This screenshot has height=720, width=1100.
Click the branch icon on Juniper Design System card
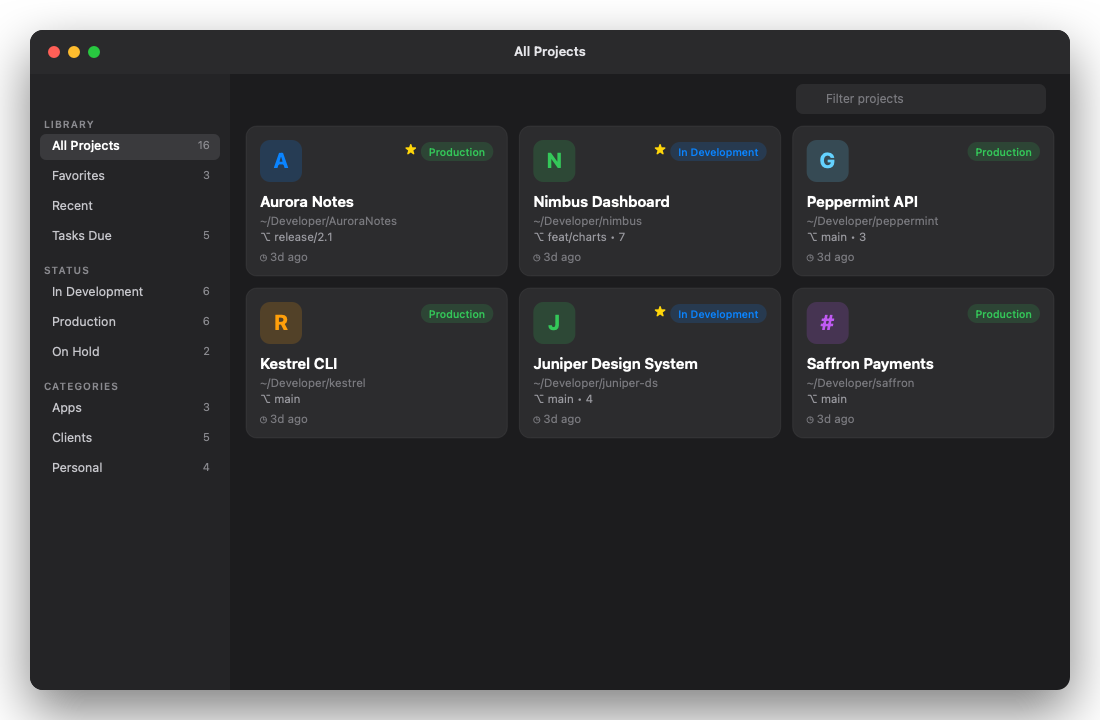[x=539, y=399]
